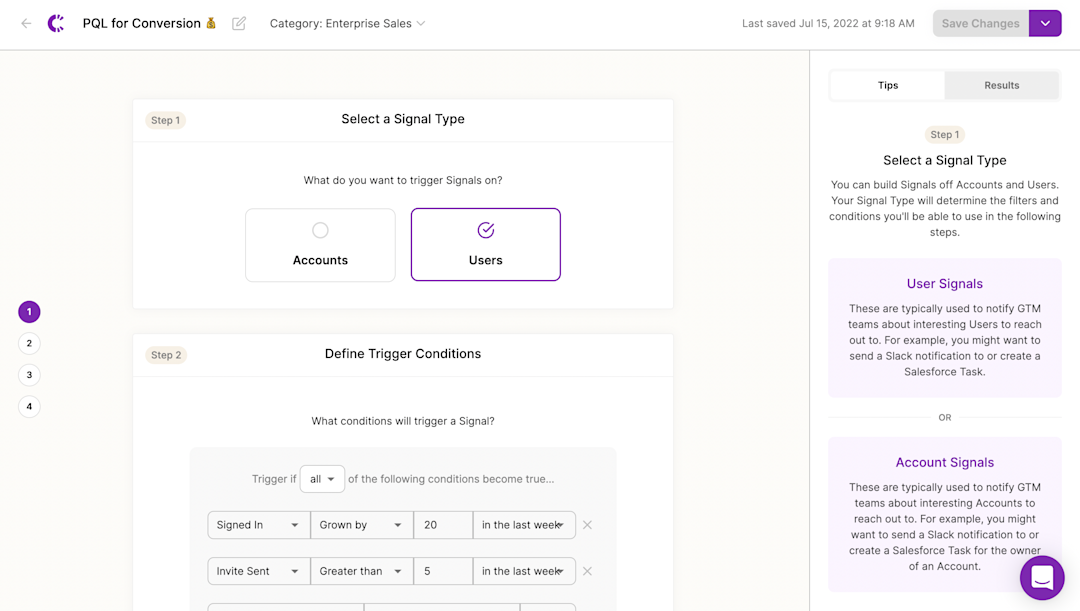The height and width of the screenshot is (611, 1080).
Task: Click the purple app logo
Action: (56, 23)
